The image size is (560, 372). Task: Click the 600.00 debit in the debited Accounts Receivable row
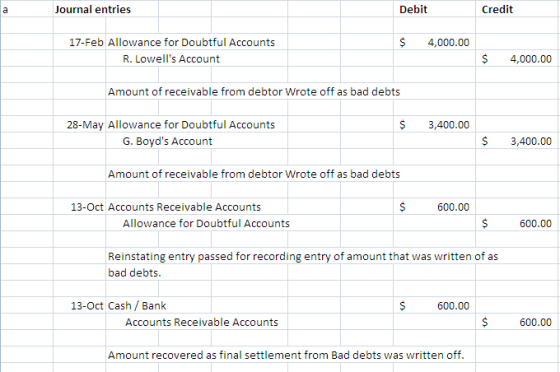point(453,207)
